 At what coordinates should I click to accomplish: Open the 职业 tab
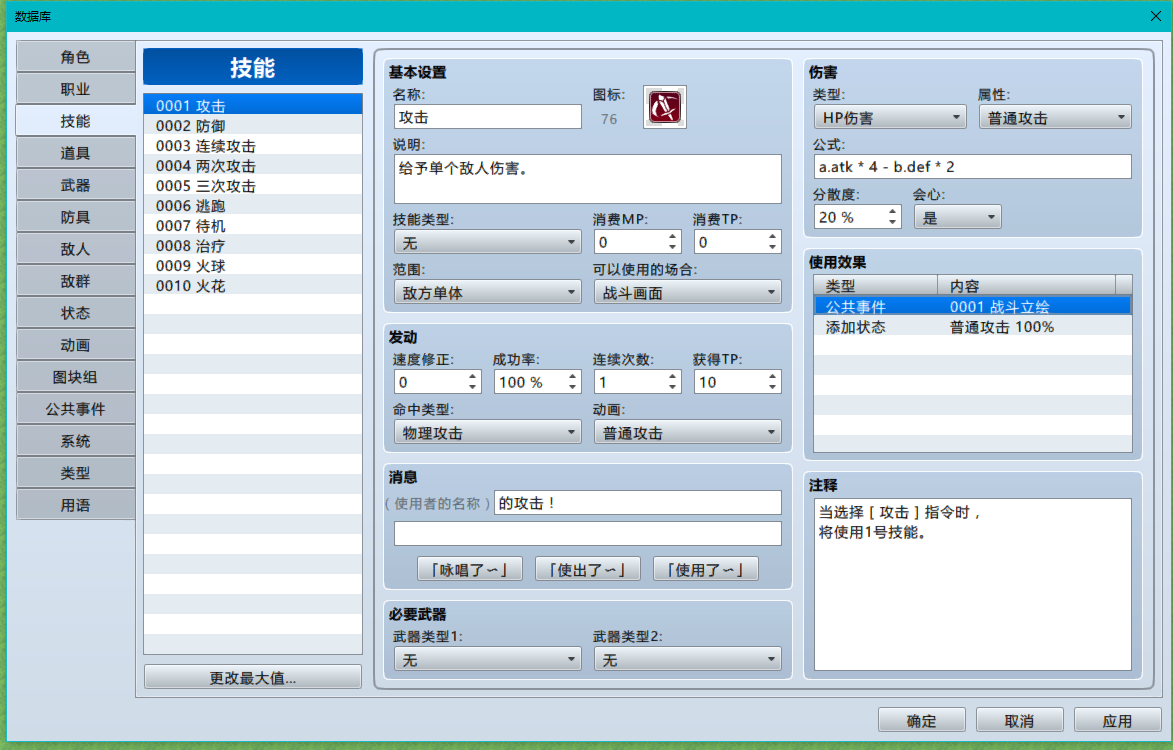(76, 89)
